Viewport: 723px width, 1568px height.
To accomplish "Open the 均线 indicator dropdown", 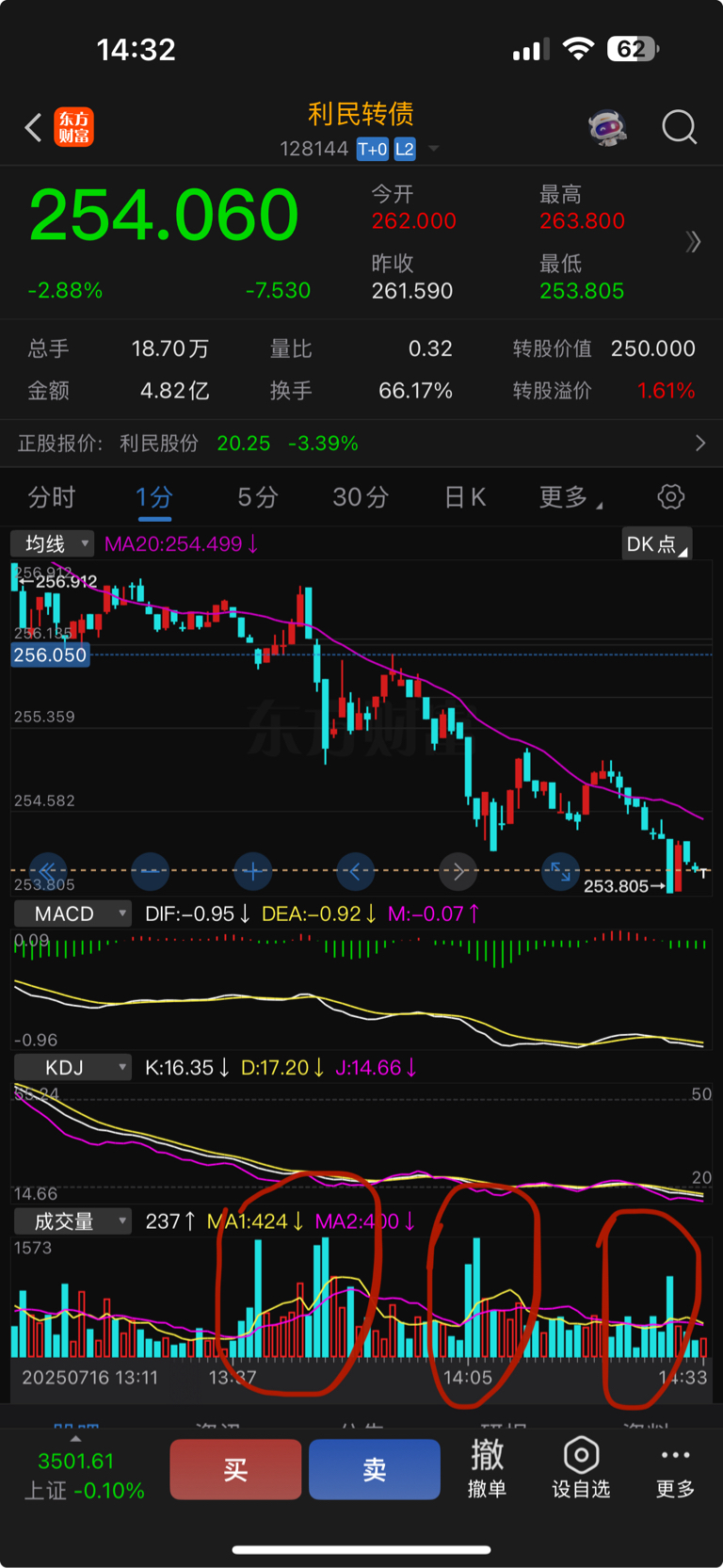I will click(x=52, y=543).
